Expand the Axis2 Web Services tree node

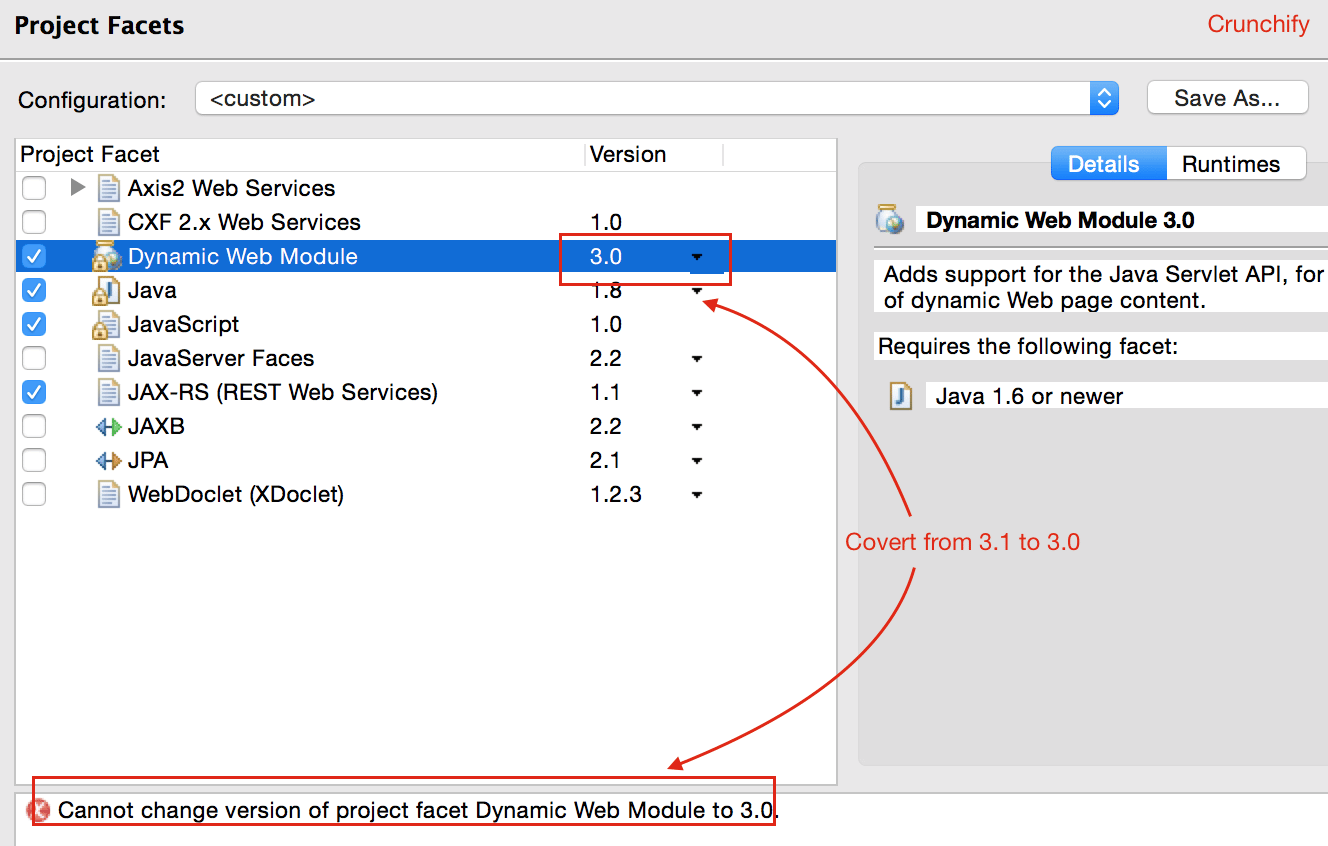(77, 188)
